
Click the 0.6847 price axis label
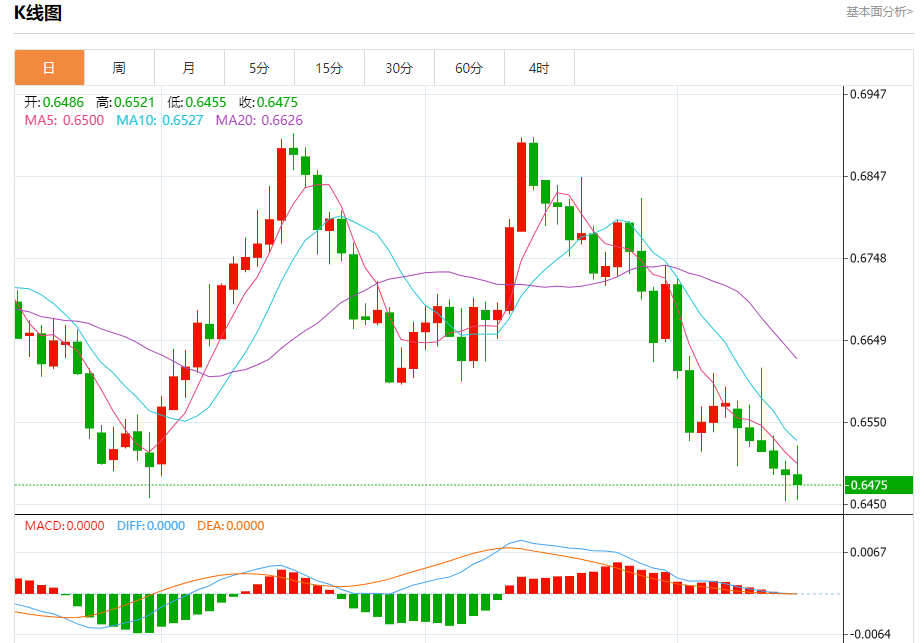click(x=868, y=176)
